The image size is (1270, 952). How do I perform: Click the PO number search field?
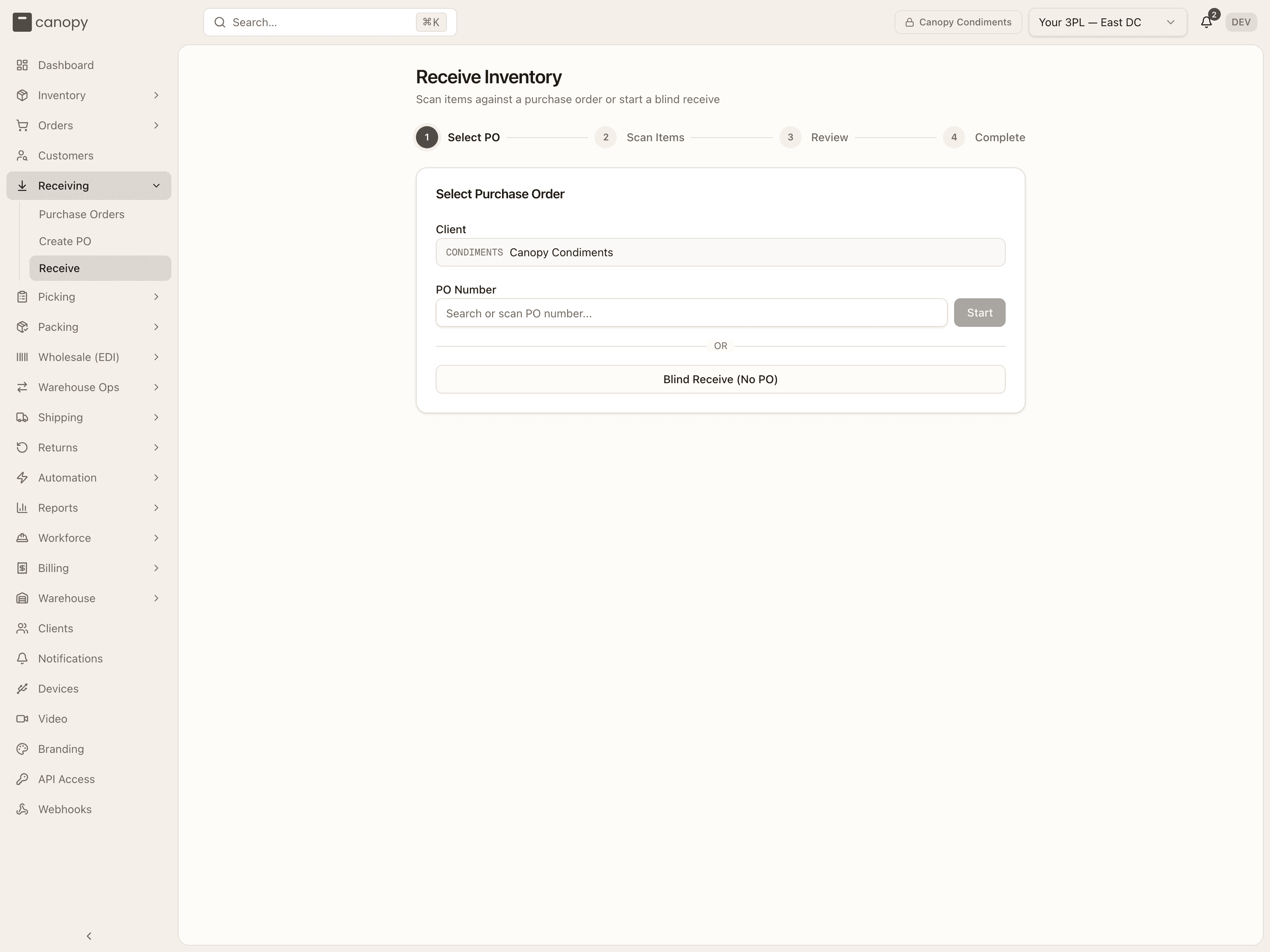pos(691,313)
